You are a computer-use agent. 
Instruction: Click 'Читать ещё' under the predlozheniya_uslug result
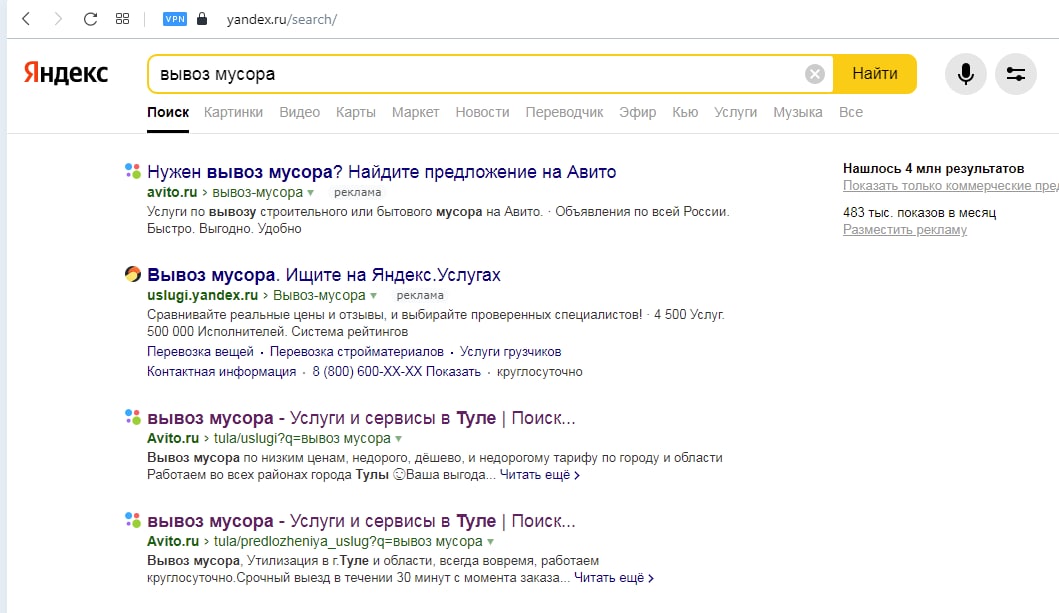coord(614,578)
